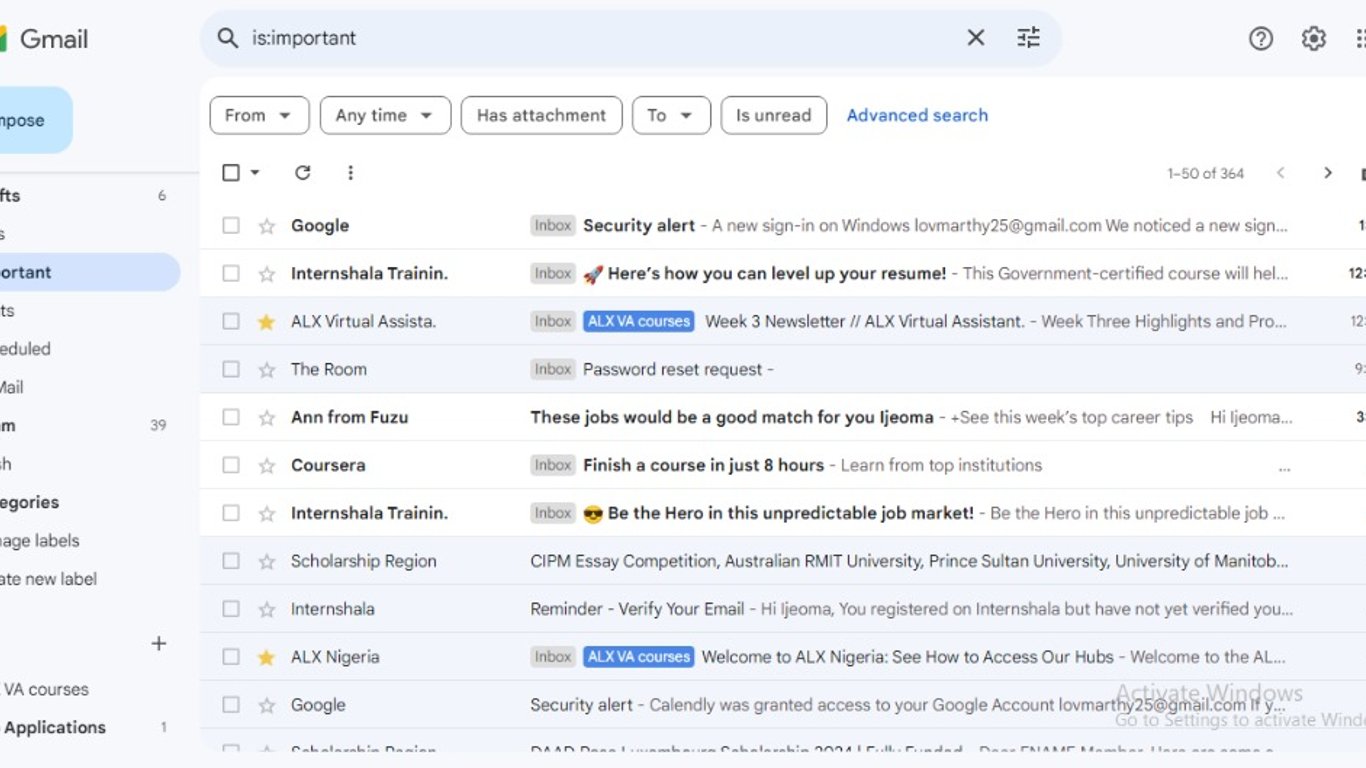
Task: Expand the From filter dropdown
Action: pyautogui.click(x=259, y=115)
